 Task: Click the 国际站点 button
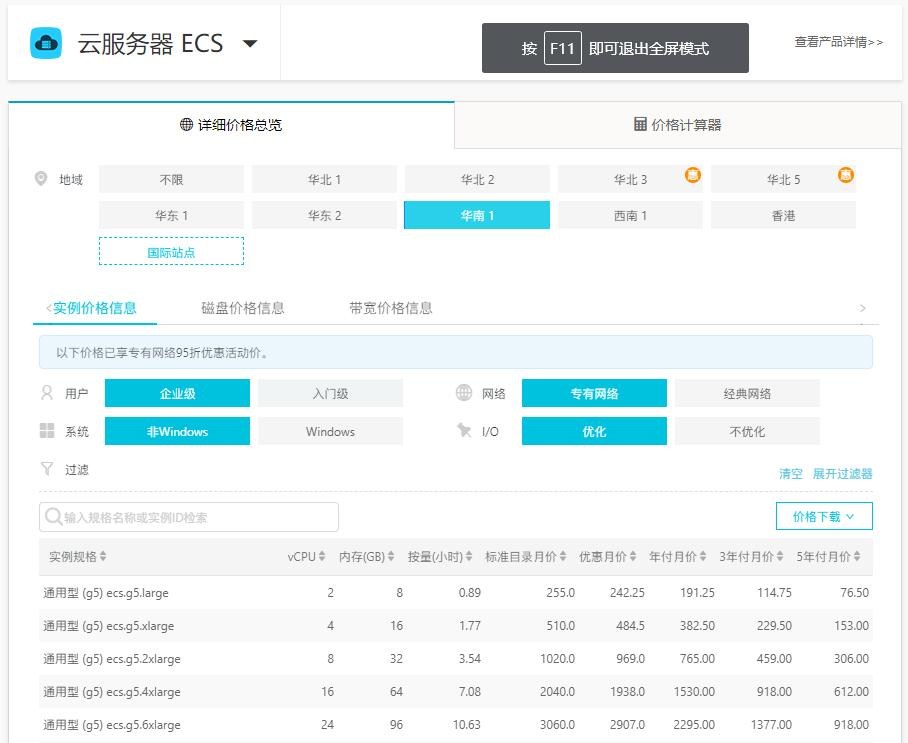click(x=171, y=251)
